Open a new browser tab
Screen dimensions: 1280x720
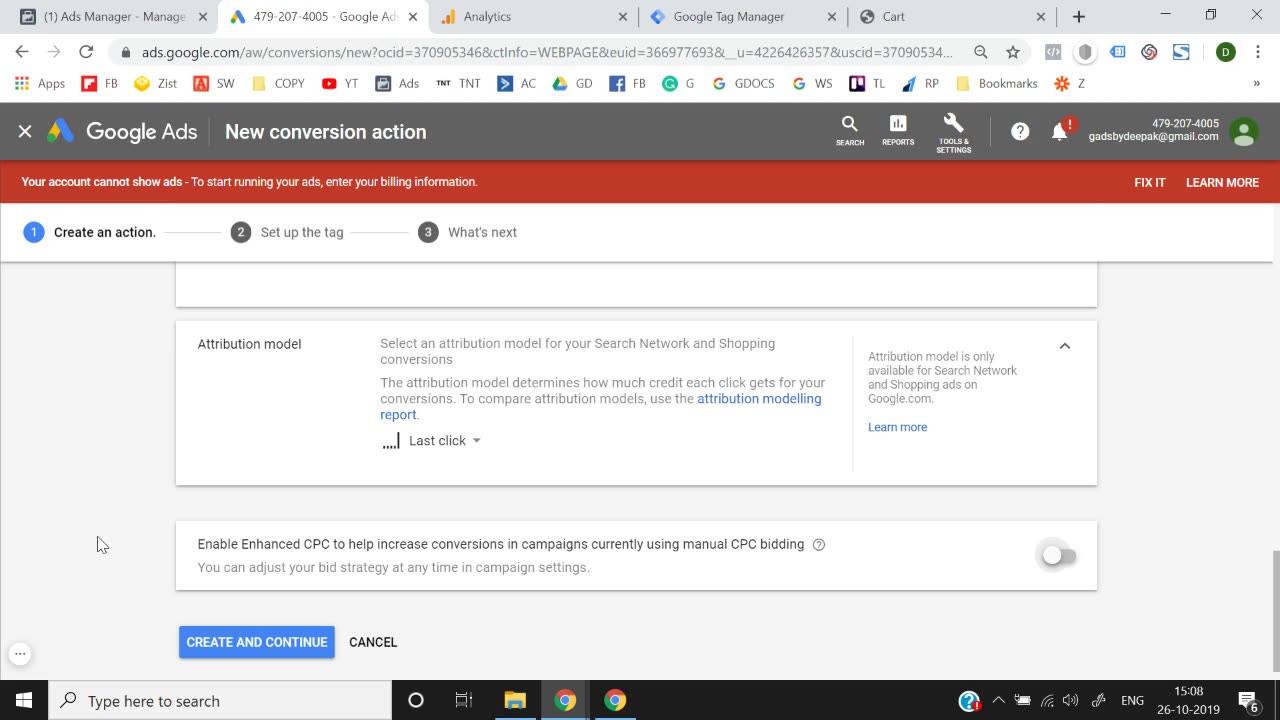pos(1078,17)
